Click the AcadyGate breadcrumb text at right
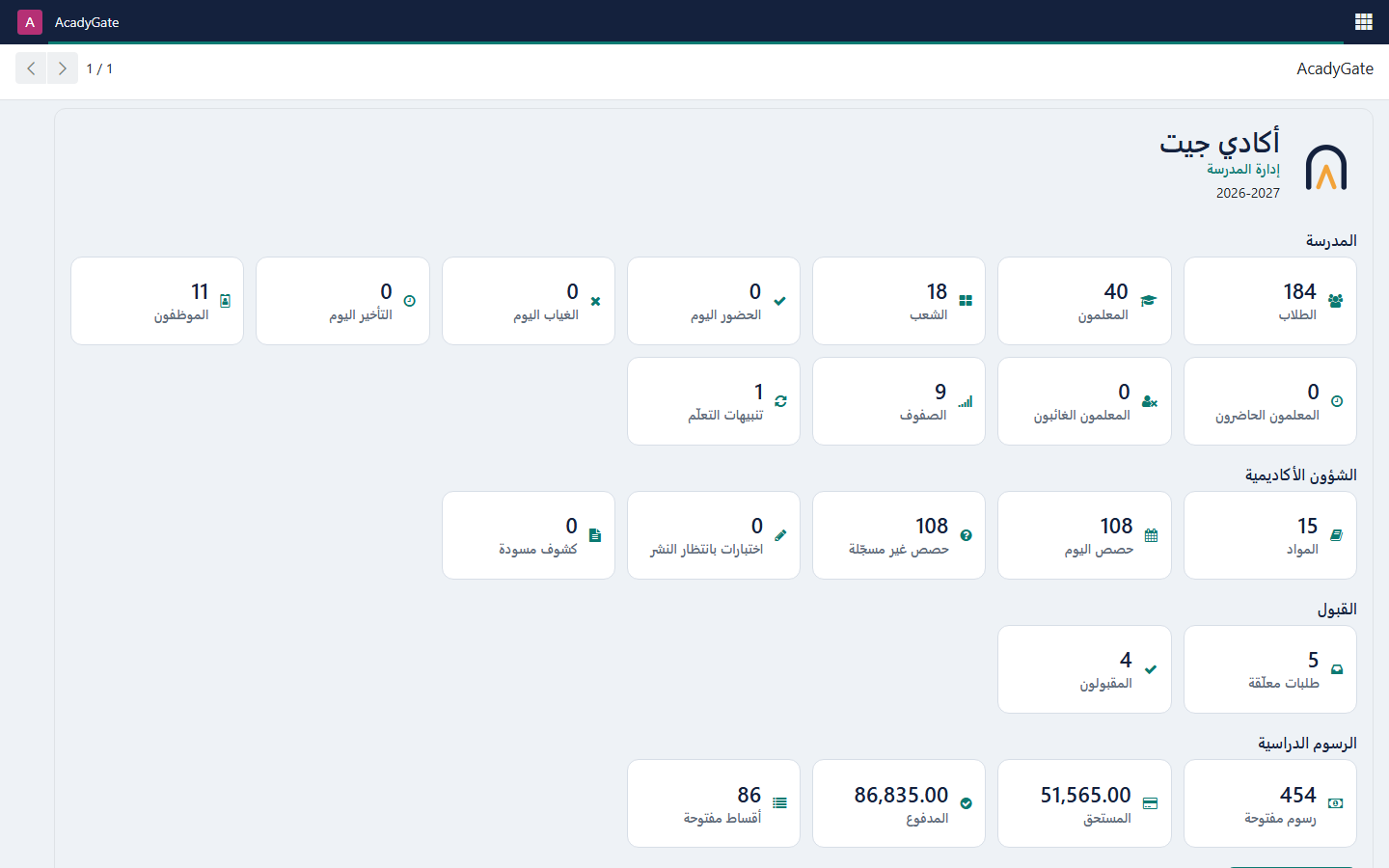 [1335, 68]
